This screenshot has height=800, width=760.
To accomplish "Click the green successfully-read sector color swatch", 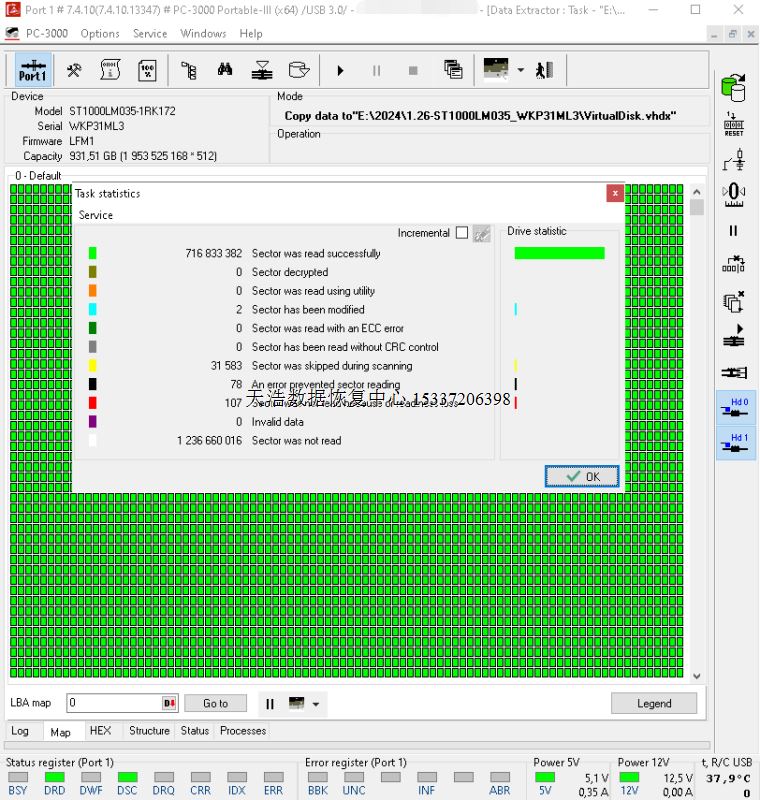I will (x=93, y=254).
